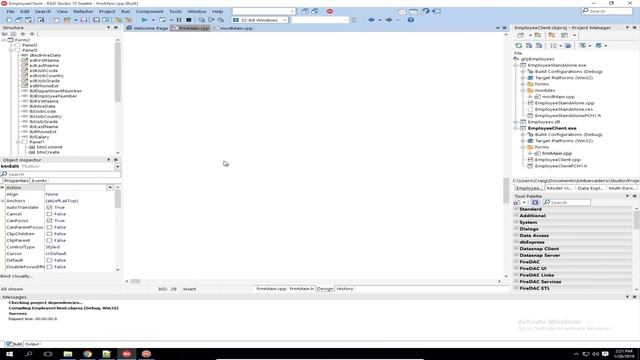Click the Pause button in toolbar
Image resolution: width=640 pixels, height=360 pixels.
(179, 20)
